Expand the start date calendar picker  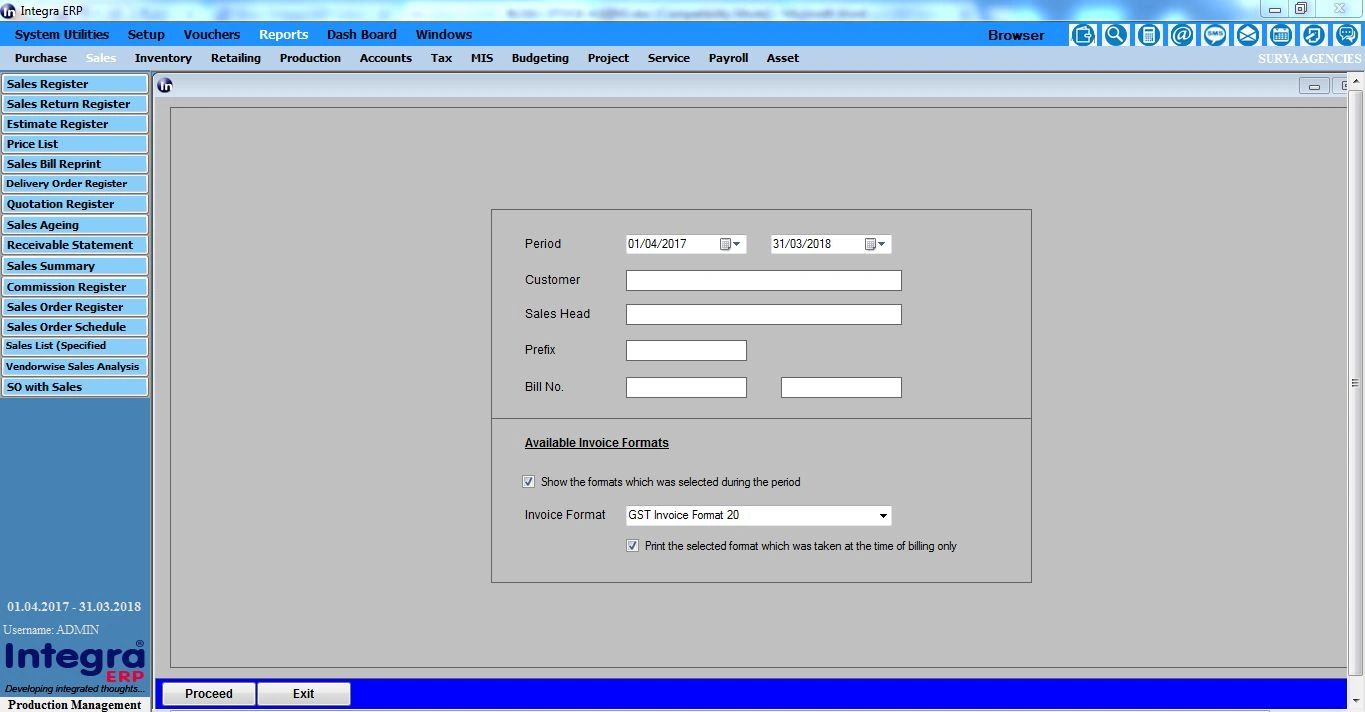pyautogui.click(x=737, y=243)
